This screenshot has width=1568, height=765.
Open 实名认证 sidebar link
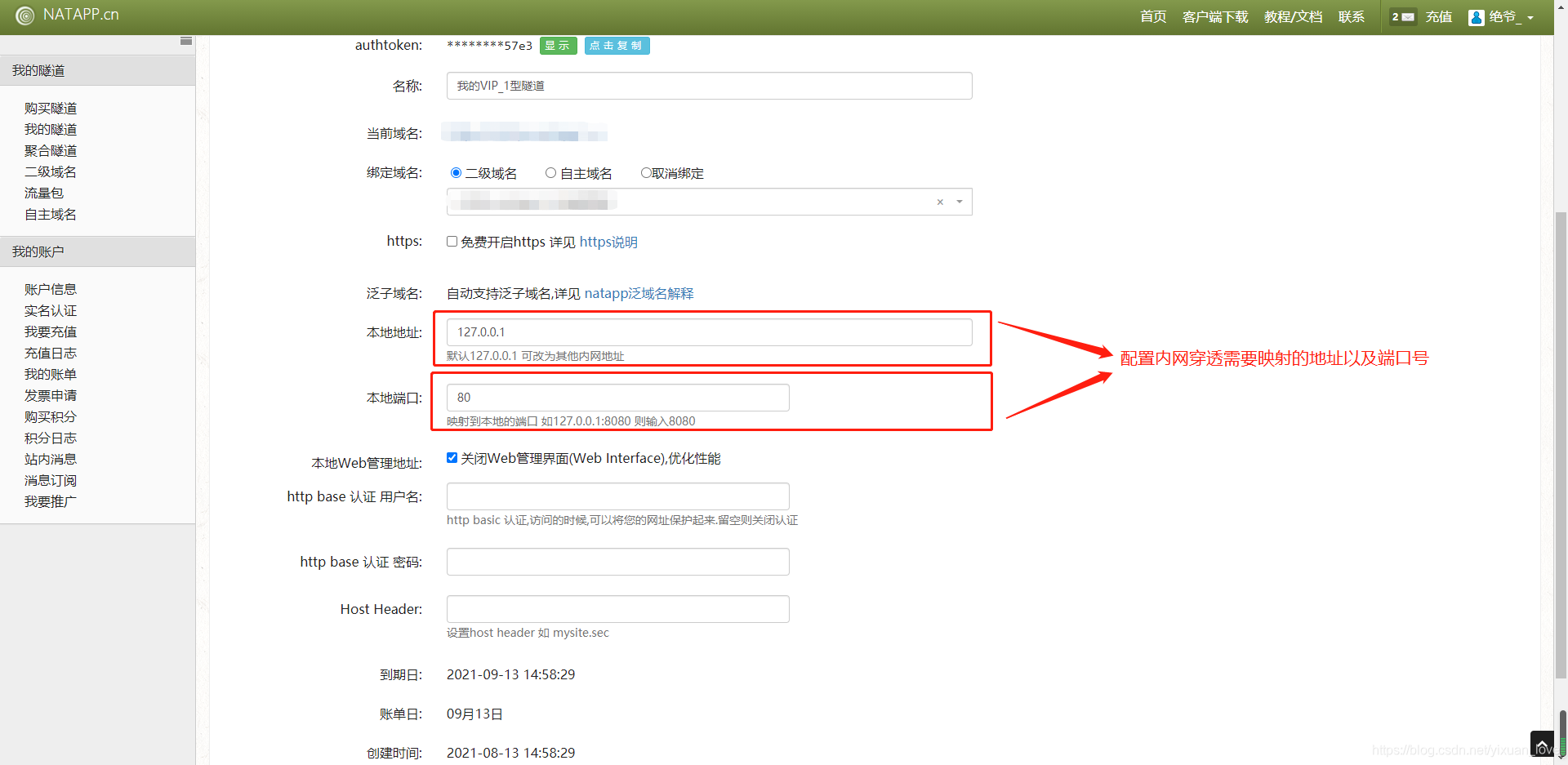coord(51,311)
